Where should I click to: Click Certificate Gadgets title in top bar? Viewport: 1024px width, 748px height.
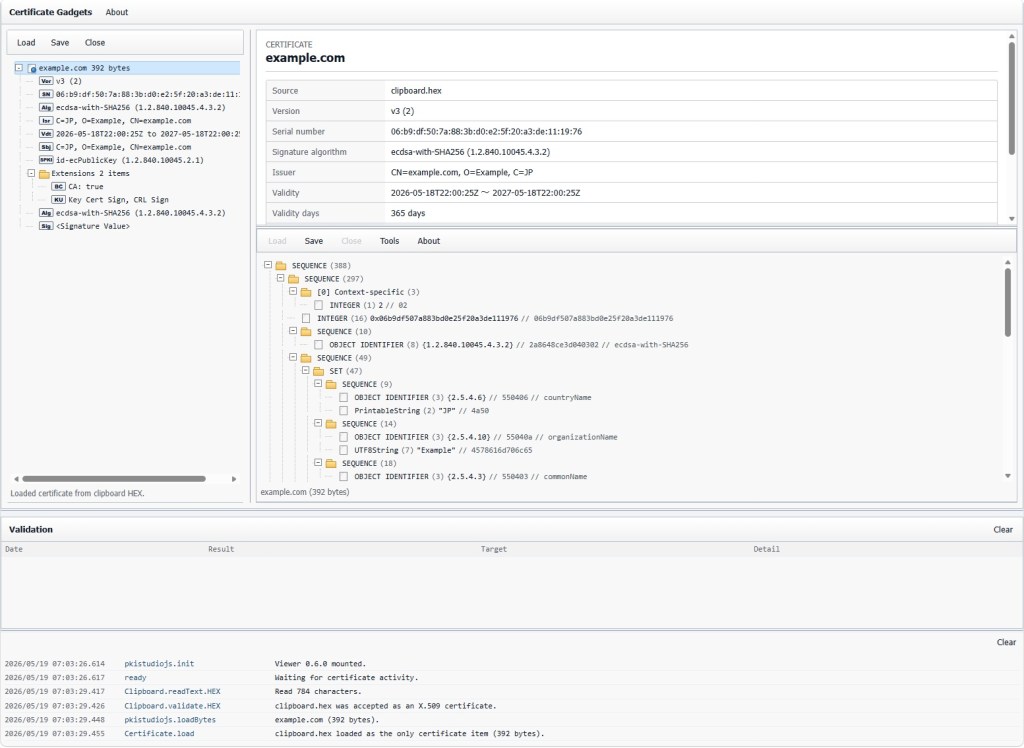click(x=50, y=12)
